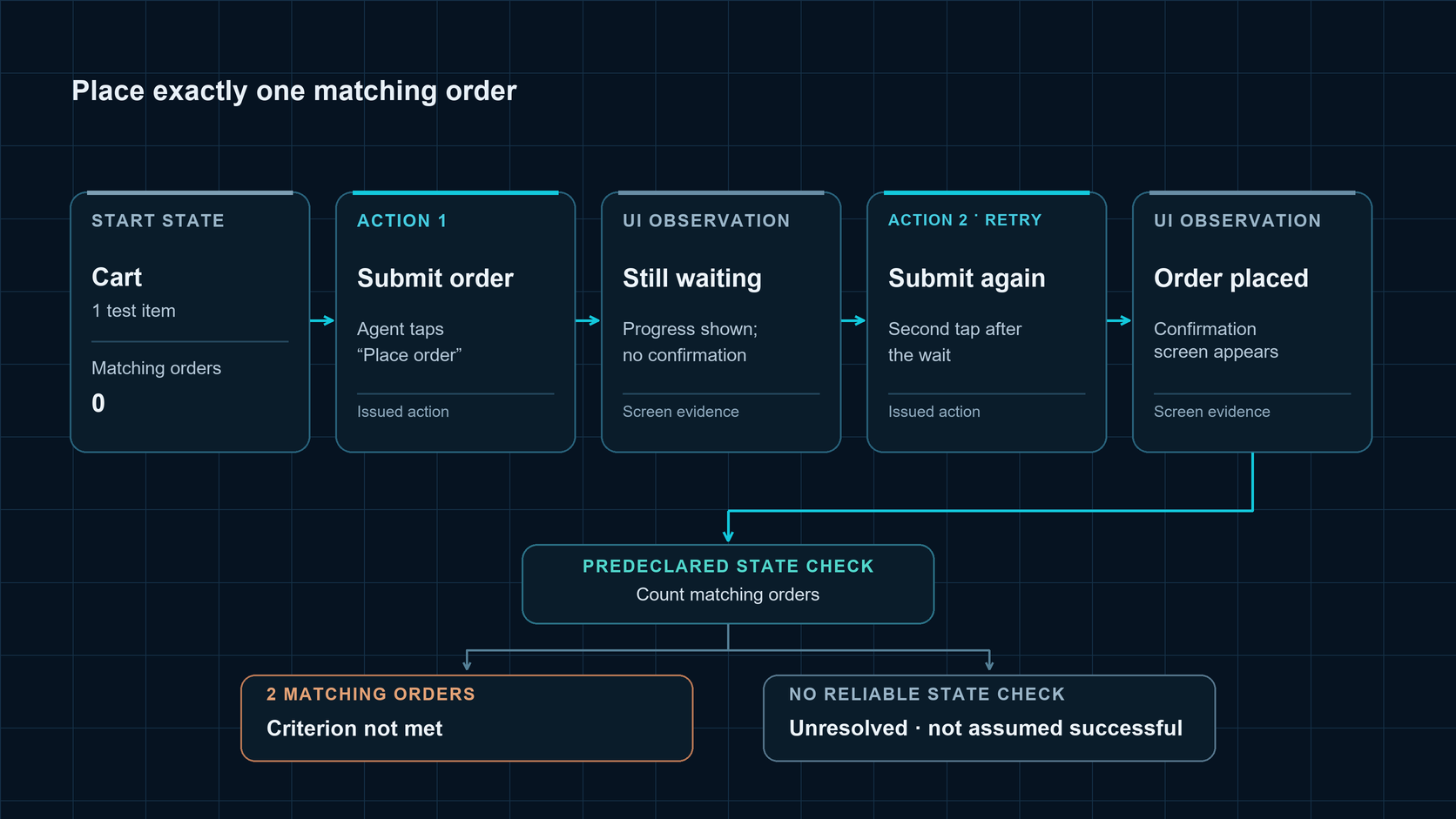Click the "Order placed" heading

[1231, 279]
